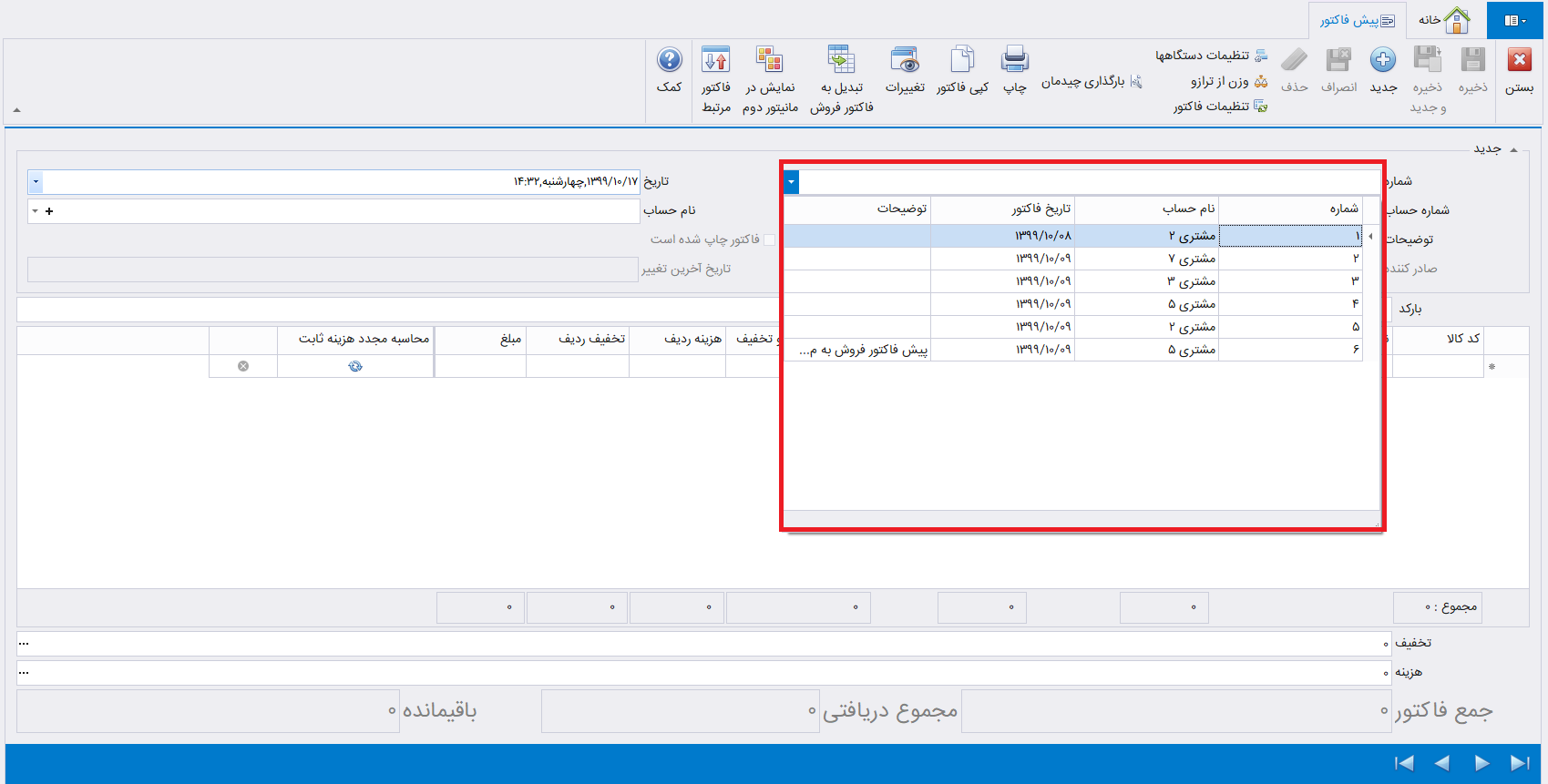Collapse the invoice number dropdown list
This screenshot has width=1548, height=784.
tap(791, 182)
